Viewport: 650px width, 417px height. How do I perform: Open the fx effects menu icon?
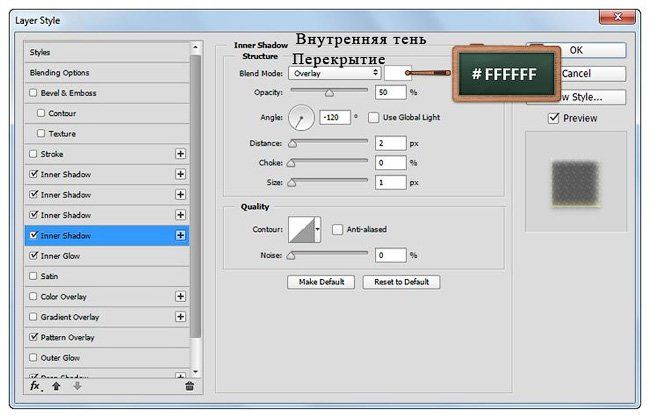[x=34, y=385]
